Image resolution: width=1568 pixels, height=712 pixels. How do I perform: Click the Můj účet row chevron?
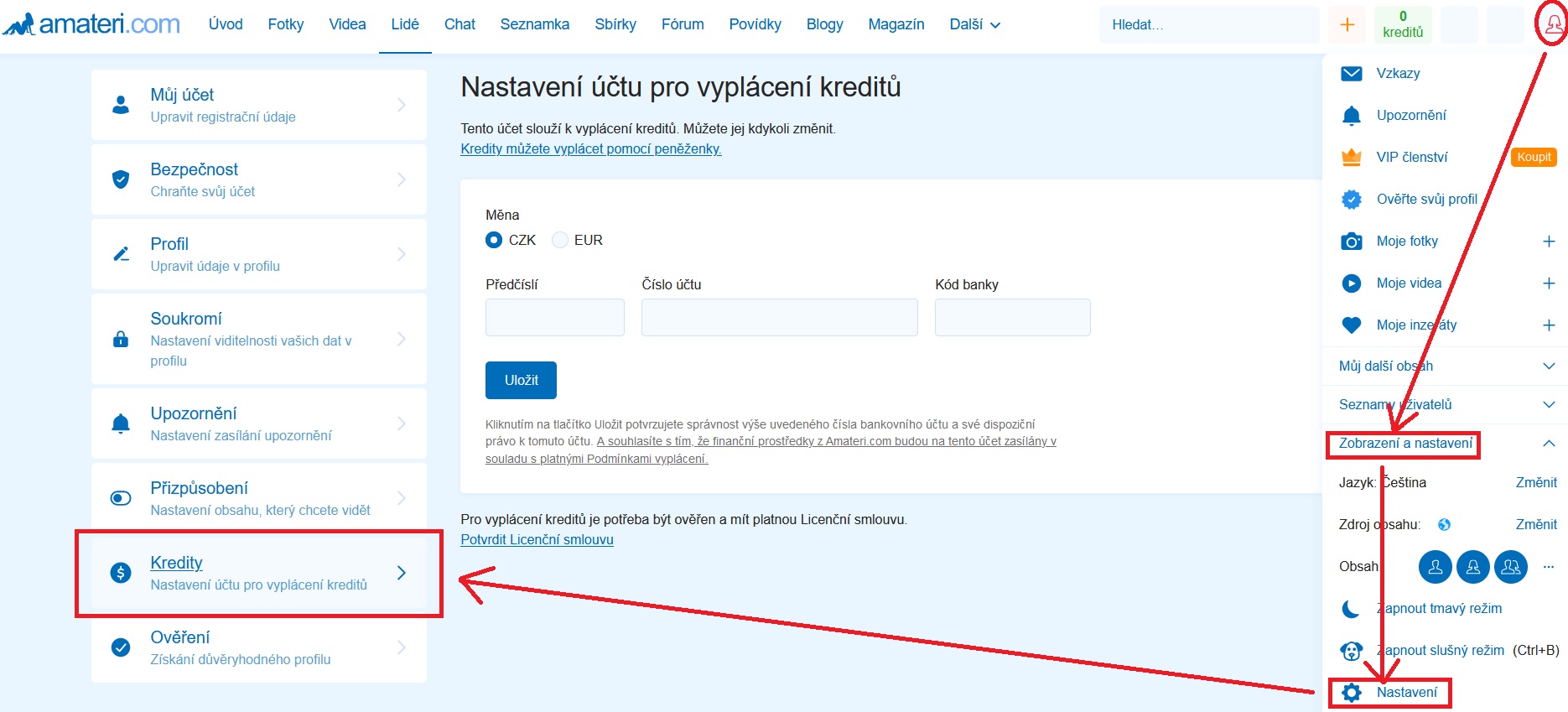(x=402, y=105)
